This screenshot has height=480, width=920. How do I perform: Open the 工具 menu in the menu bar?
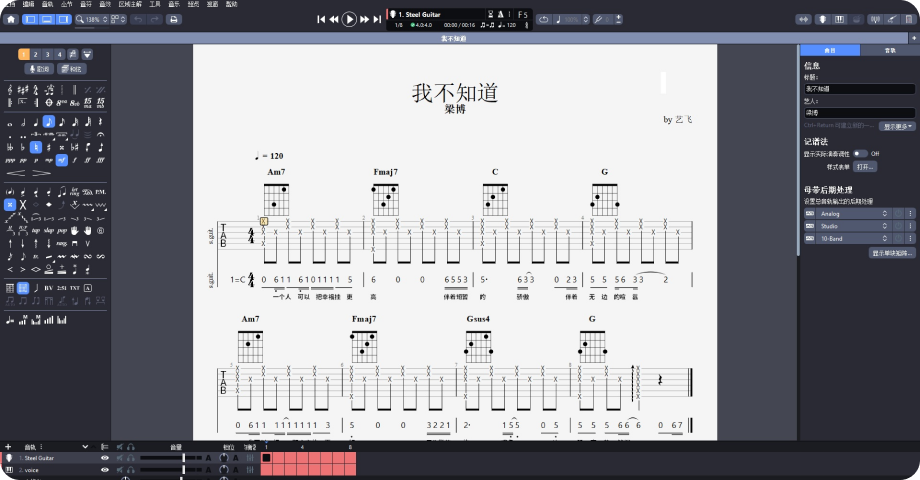[x=154, y=4]
